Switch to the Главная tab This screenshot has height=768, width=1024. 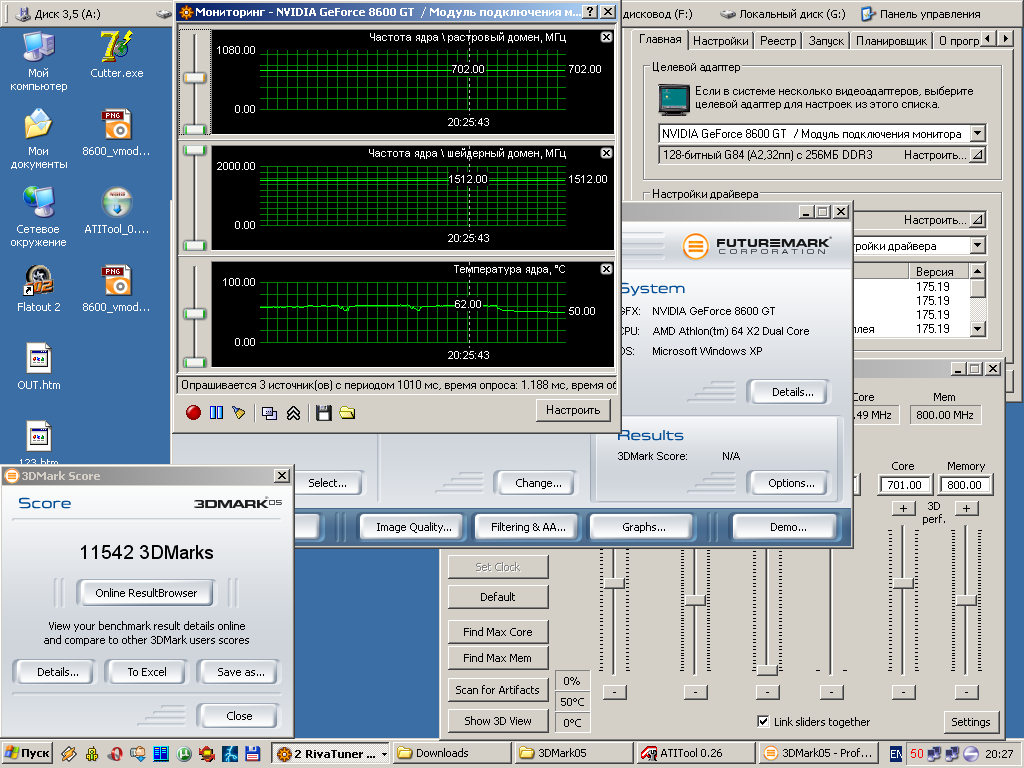click(660, 39)
